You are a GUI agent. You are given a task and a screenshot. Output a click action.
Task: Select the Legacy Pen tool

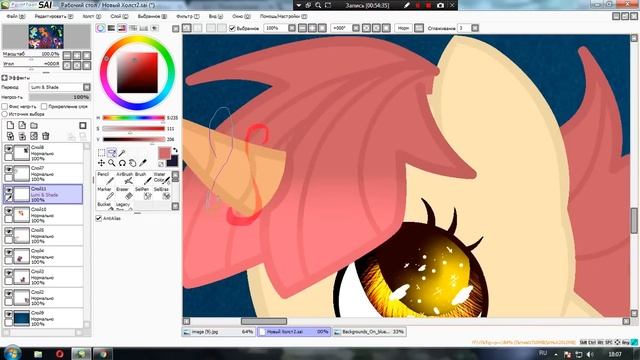point(125,206)
